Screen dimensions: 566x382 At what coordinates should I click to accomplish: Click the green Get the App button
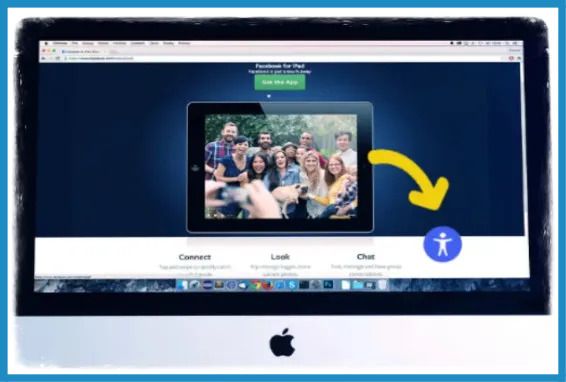(x=280, y=82)
